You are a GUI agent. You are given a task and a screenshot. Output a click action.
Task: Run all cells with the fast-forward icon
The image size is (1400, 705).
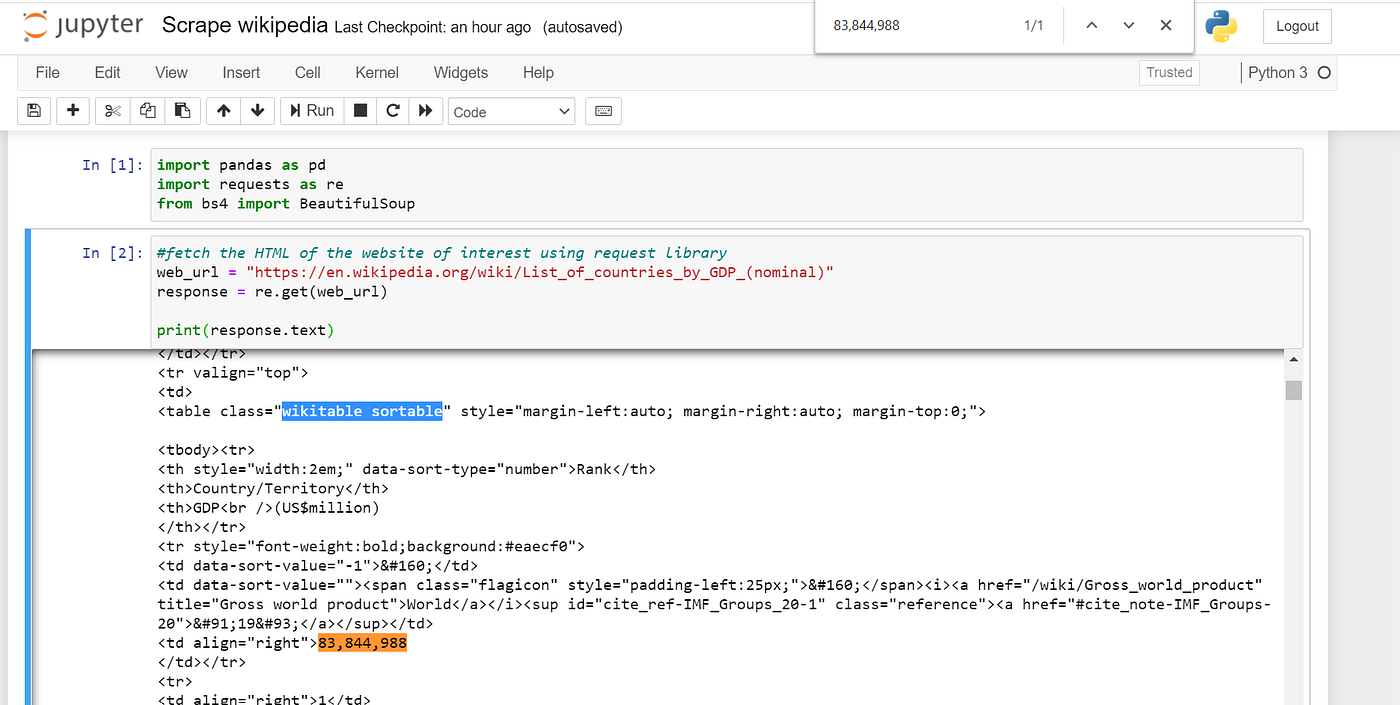click(426, 110)
